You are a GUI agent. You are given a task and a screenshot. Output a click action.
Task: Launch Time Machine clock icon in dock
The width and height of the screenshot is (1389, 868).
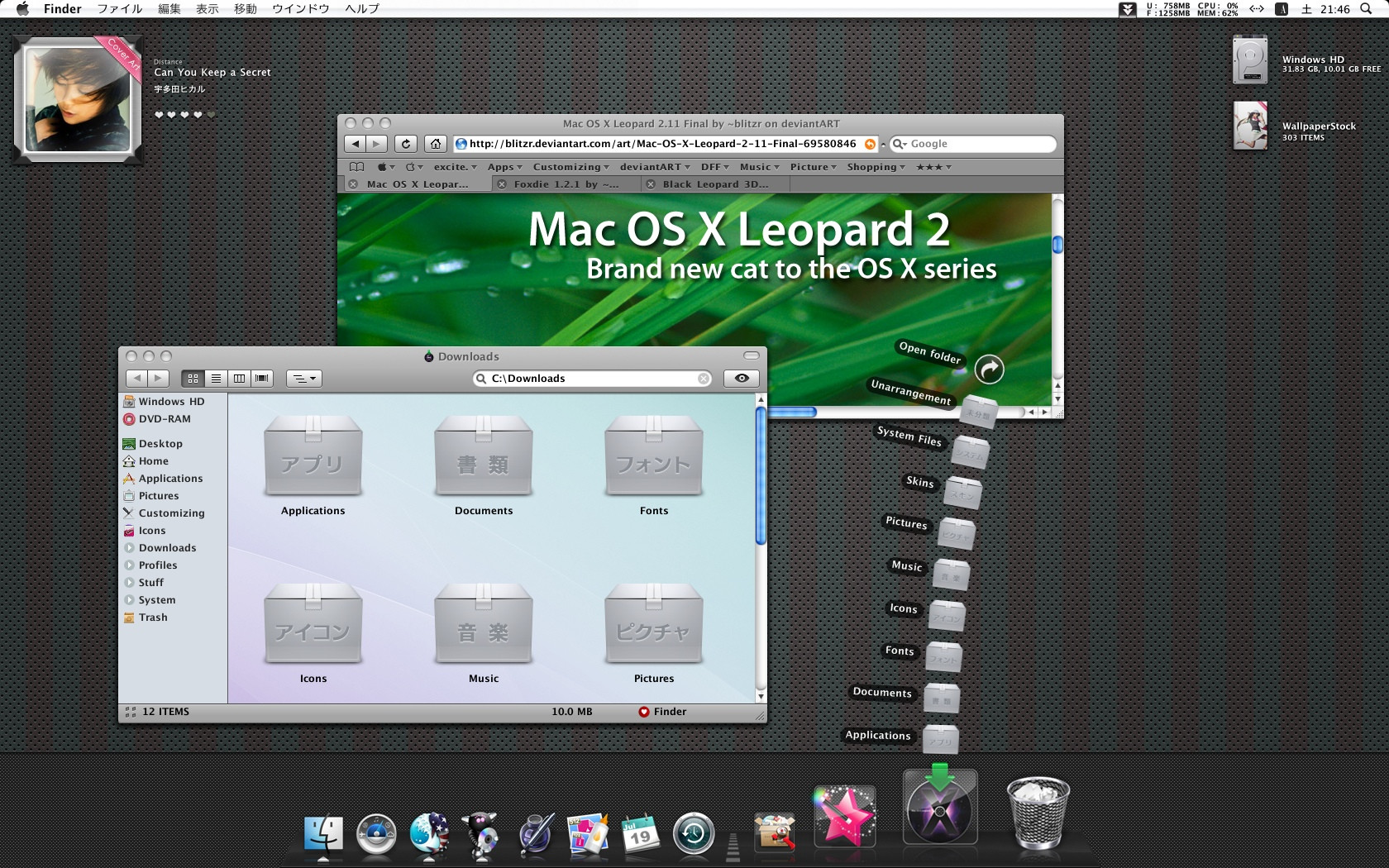click(694, 834)
